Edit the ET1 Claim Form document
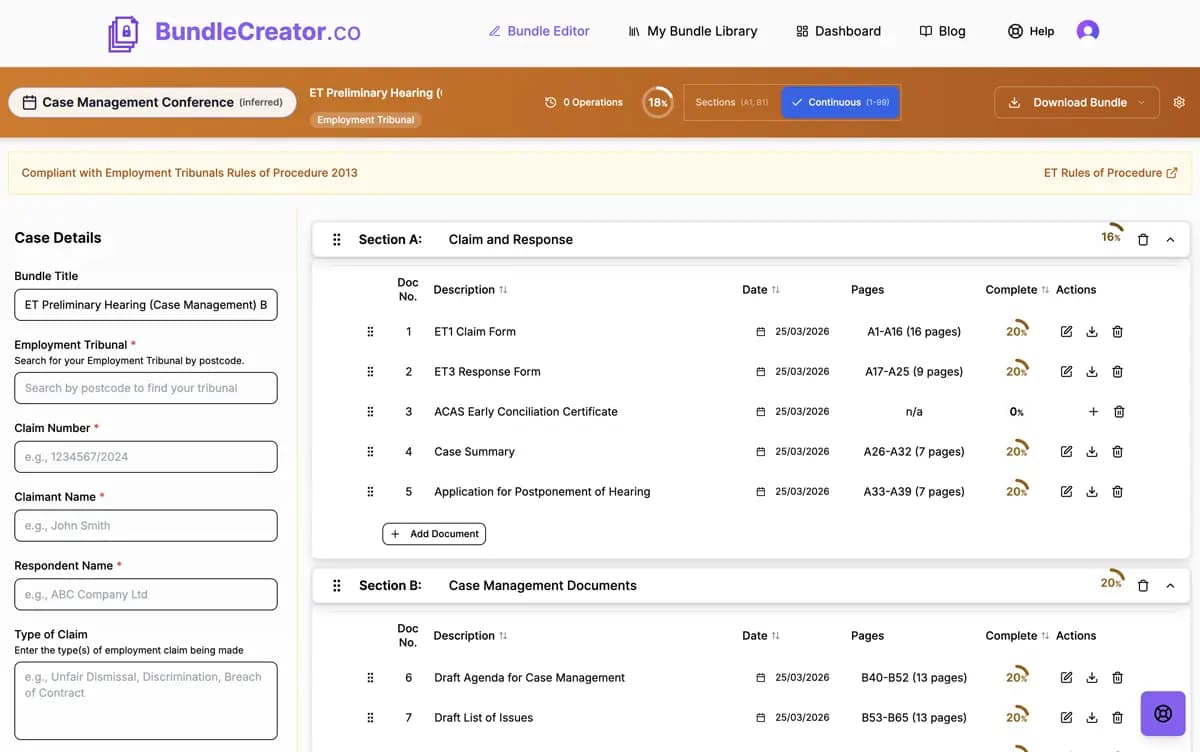This screenshot has height=752, width=1200. (x=1066, y=332)
